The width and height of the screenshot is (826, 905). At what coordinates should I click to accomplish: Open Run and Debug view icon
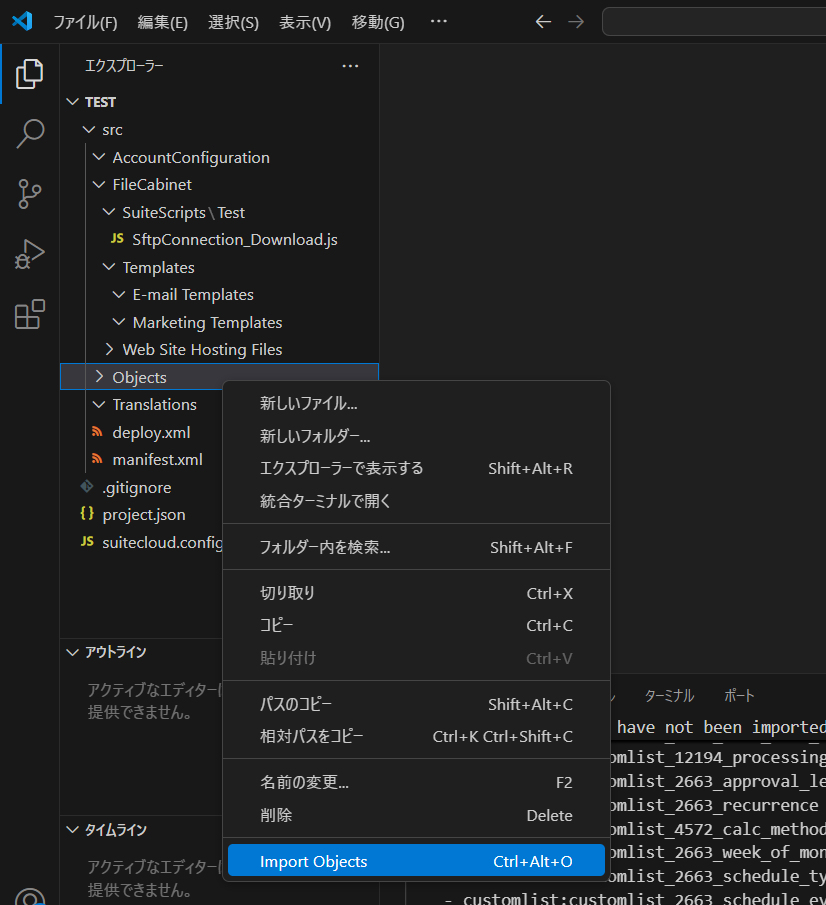[x=29, y=254]
